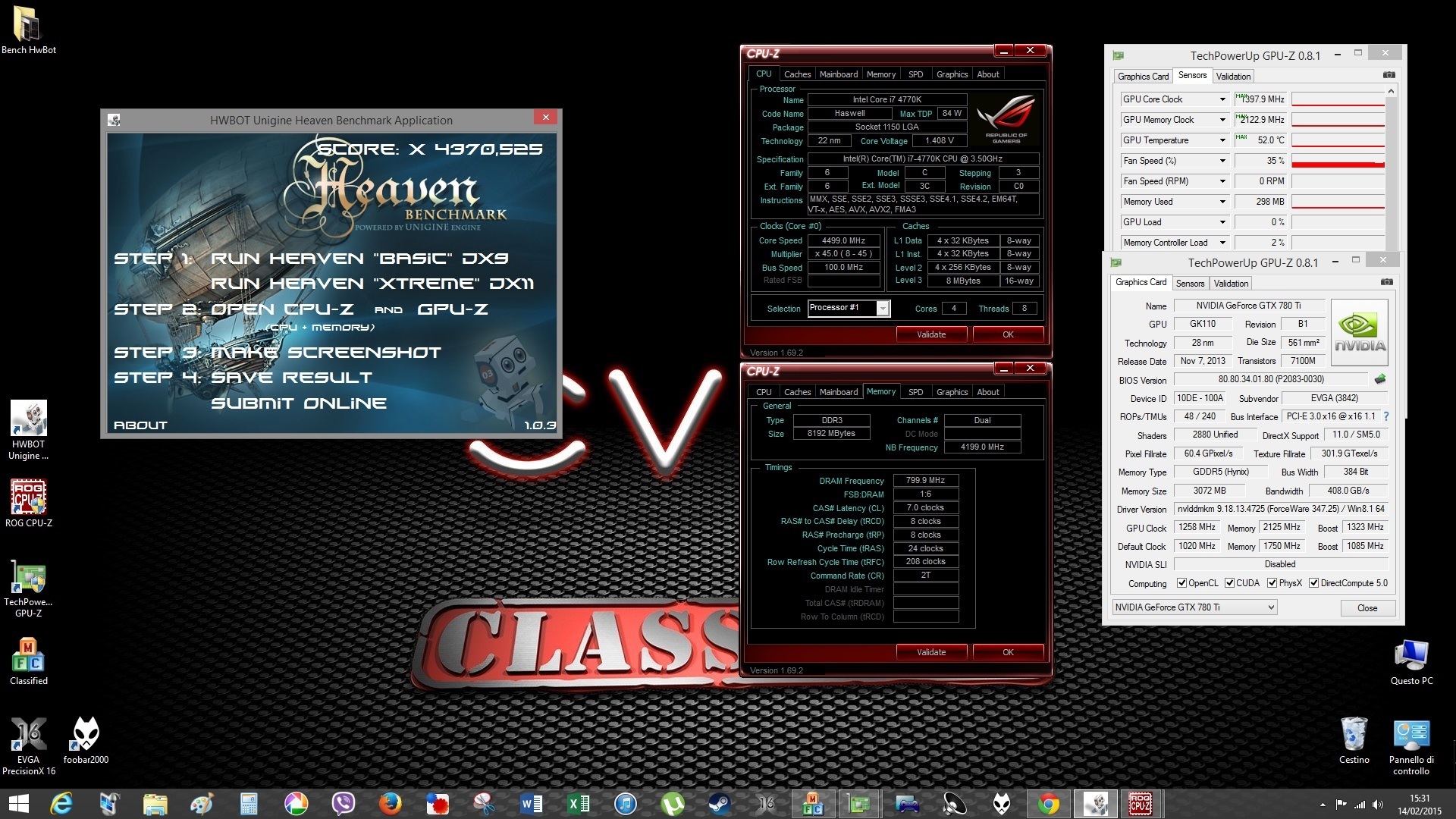
Task: Click SAVE RESULT in HWBOT Heaven
Action: pos(291,378)
